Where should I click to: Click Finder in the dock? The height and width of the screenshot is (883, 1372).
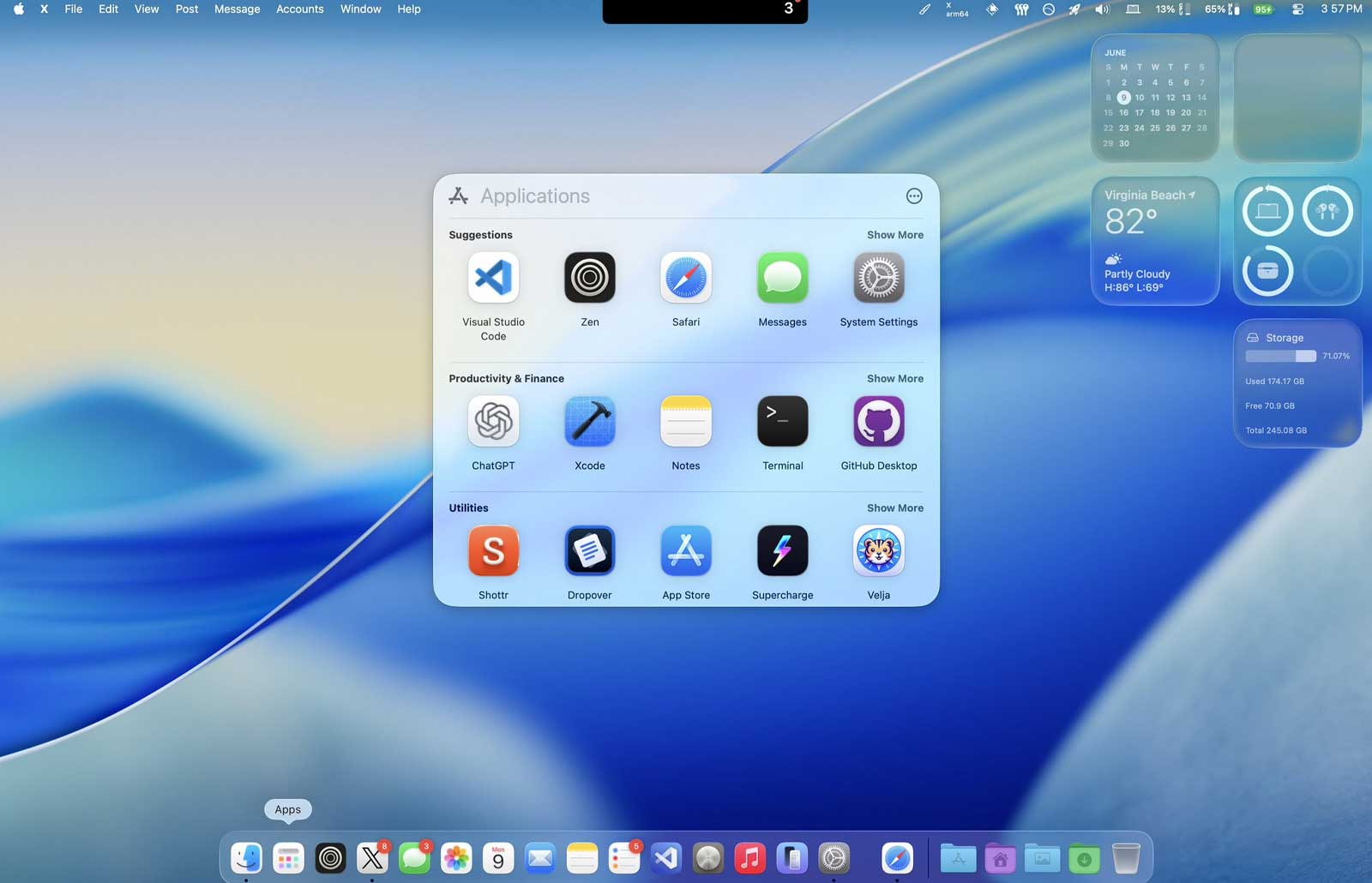[246, 857]
